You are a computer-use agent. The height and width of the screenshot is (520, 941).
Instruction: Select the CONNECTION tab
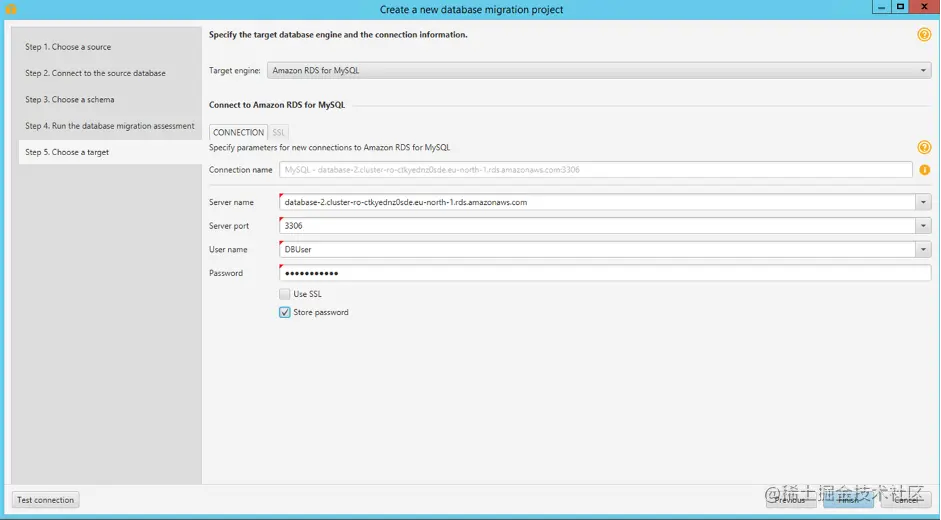pyautogui.click(x=238, y=132)
